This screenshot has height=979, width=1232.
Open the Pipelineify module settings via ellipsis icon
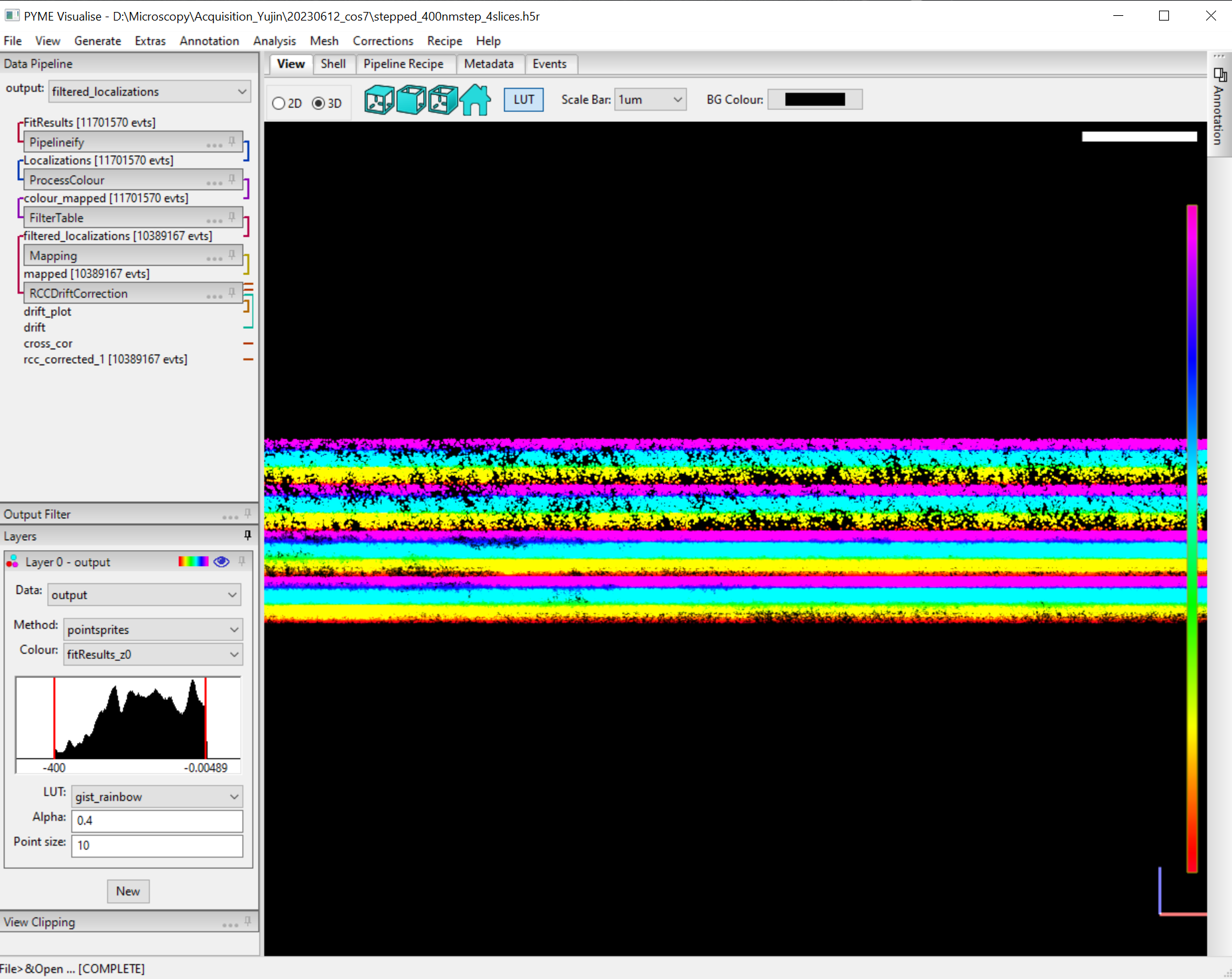214,144
